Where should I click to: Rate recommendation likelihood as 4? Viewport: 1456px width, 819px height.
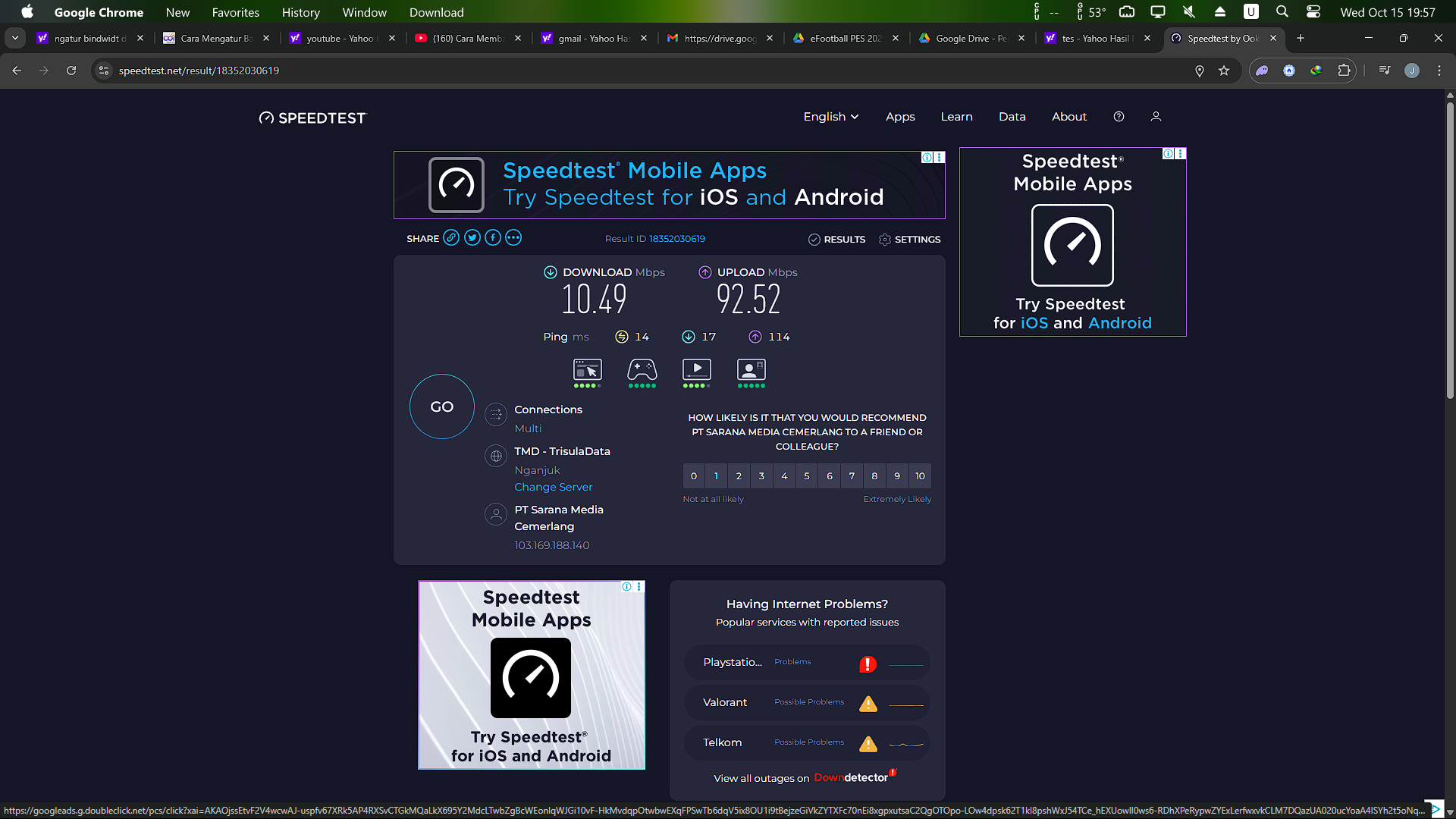click(x=784, y=476)
